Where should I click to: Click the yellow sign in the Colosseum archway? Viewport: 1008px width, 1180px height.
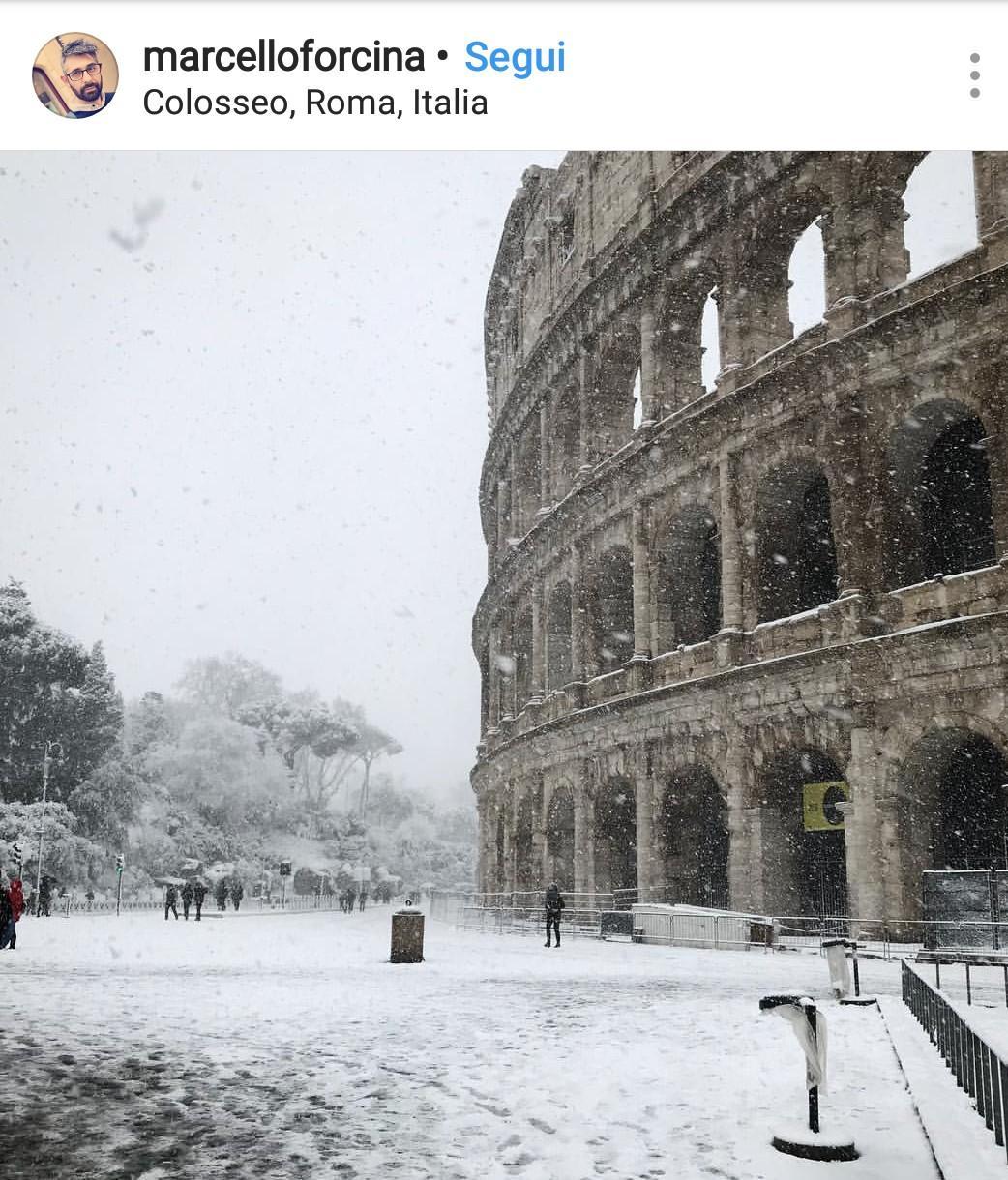824,806
